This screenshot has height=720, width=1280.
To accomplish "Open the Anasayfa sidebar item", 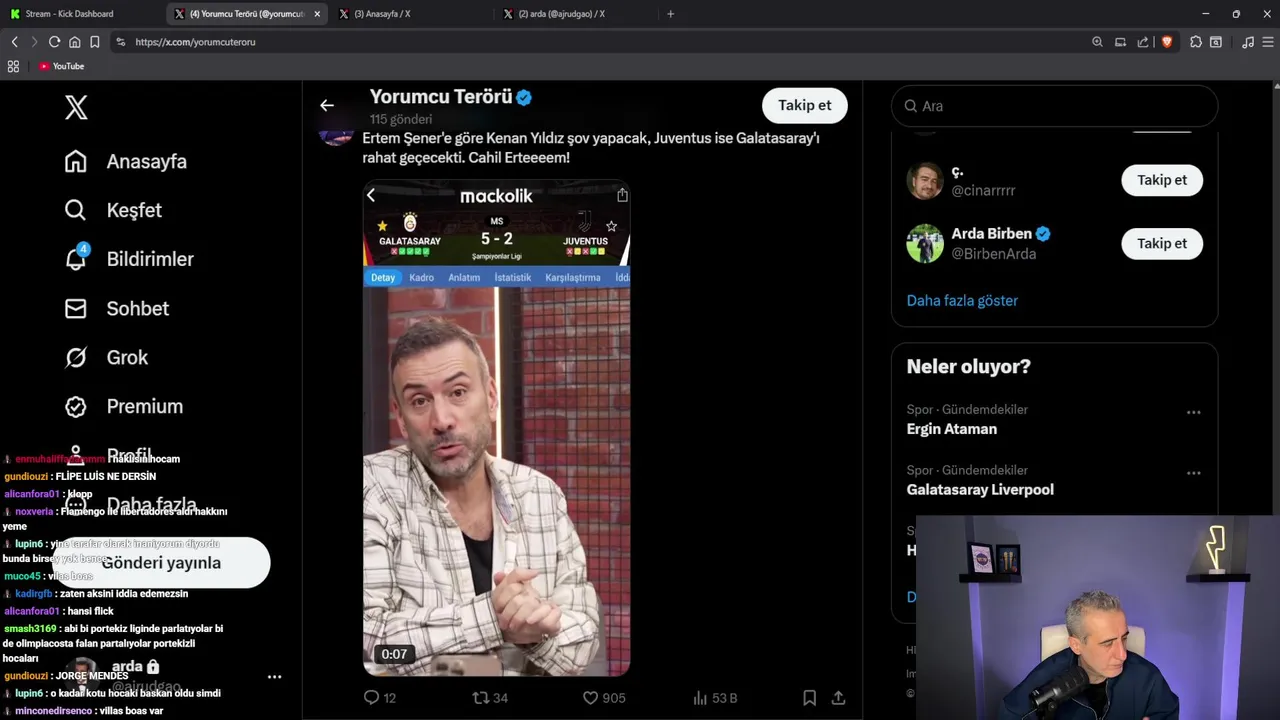I will click(x=126, y=161).
